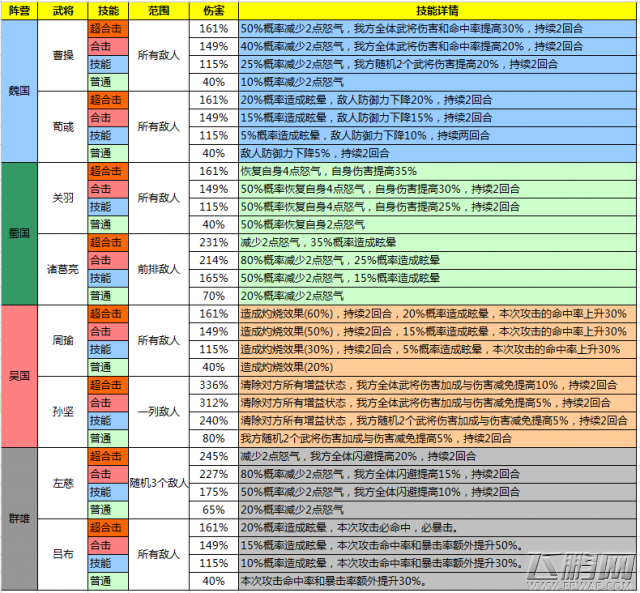
Task: Select the 蜀国 faction cell
Action: (19, 233)
